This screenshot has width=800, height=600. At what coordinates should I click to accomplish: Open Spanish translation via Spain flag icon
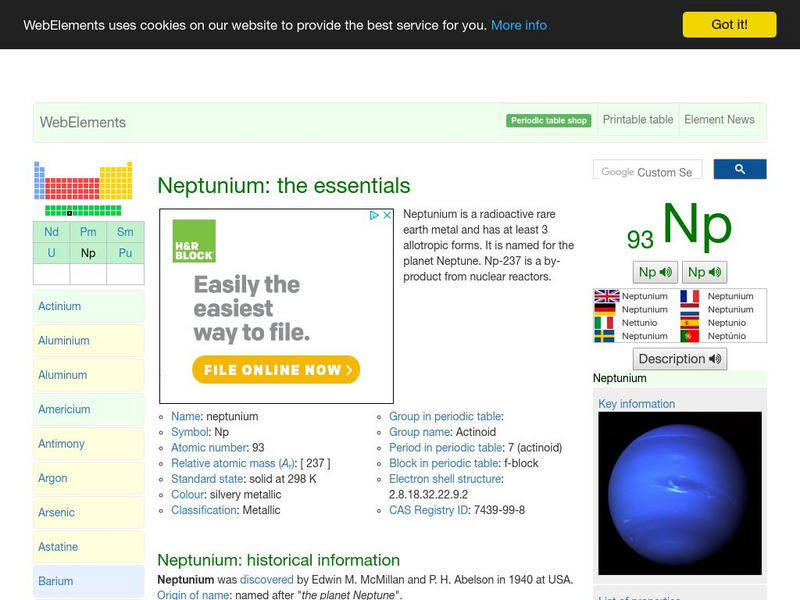click(691, 322)
